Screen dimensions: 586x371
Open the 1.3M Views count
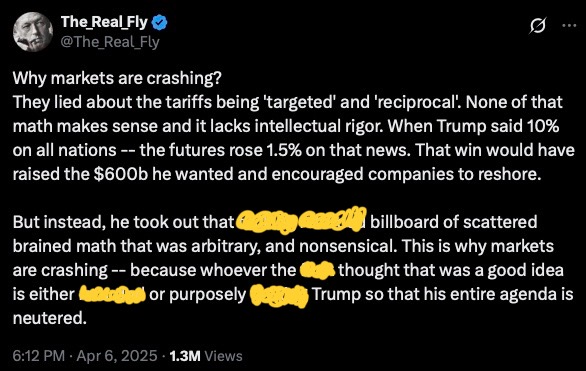coord(206,356)
